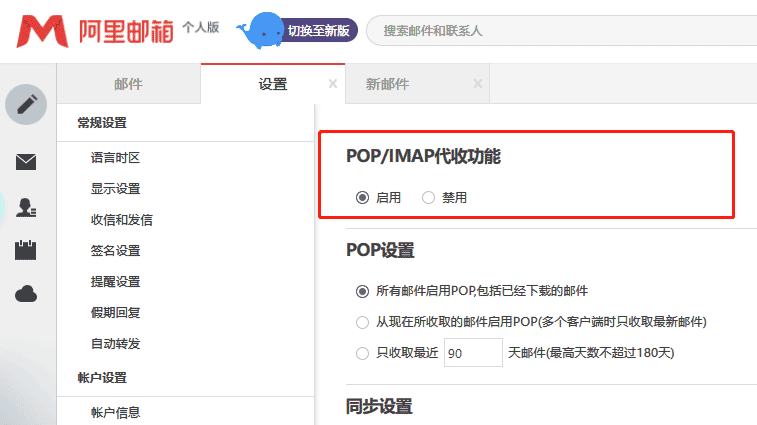This screenshot has width=757, height=425.
Task: Select 启用 for POP/IMAP代收功能
Action: pos(362,198)
